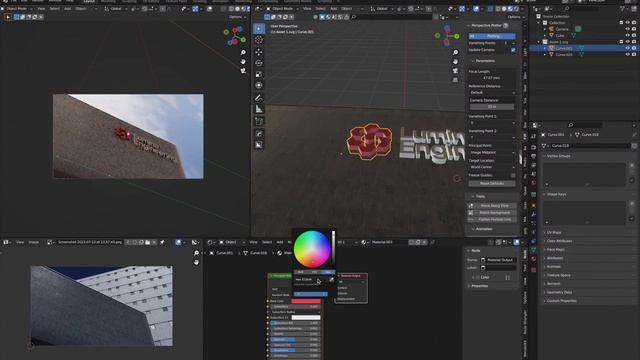Click zoom magnifier in the image editor
This screenshot has width=640, height=360.
[196, 253]
